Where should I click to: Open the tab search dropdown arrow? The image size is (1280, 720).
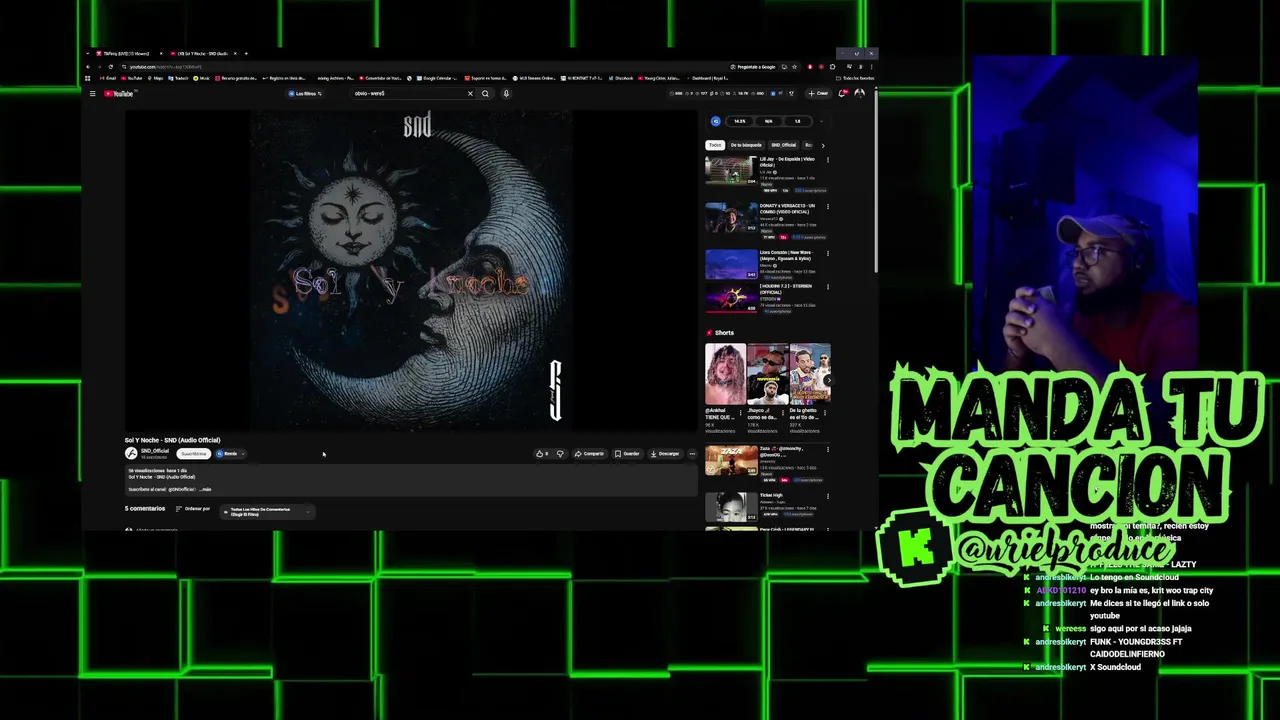tap(90, 53)
